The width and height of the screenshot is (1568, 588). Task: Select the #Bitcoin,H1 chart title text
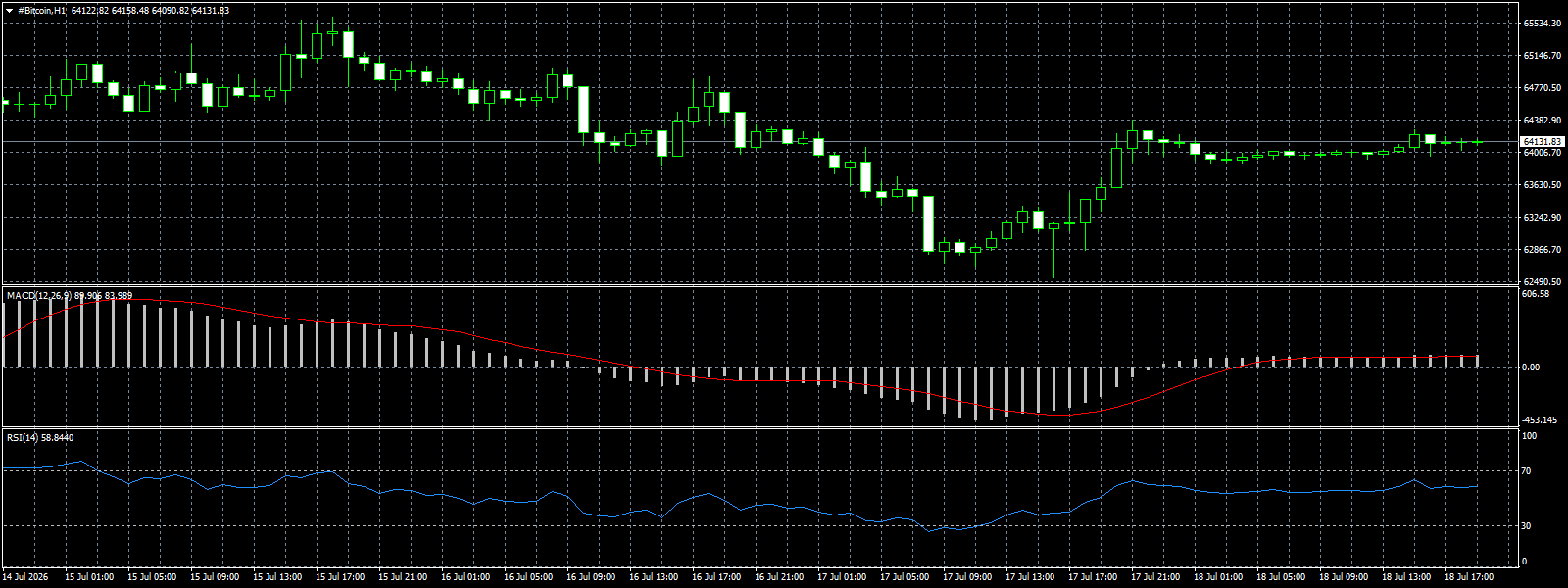point(42,10)
